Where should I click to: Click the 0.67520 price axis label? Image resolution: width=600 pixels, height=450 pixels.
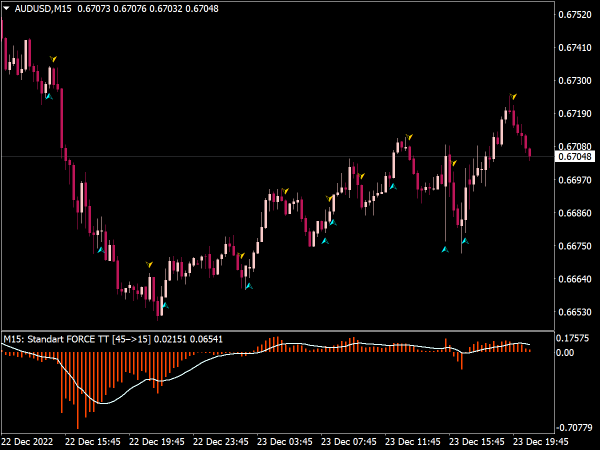point(574,15)
